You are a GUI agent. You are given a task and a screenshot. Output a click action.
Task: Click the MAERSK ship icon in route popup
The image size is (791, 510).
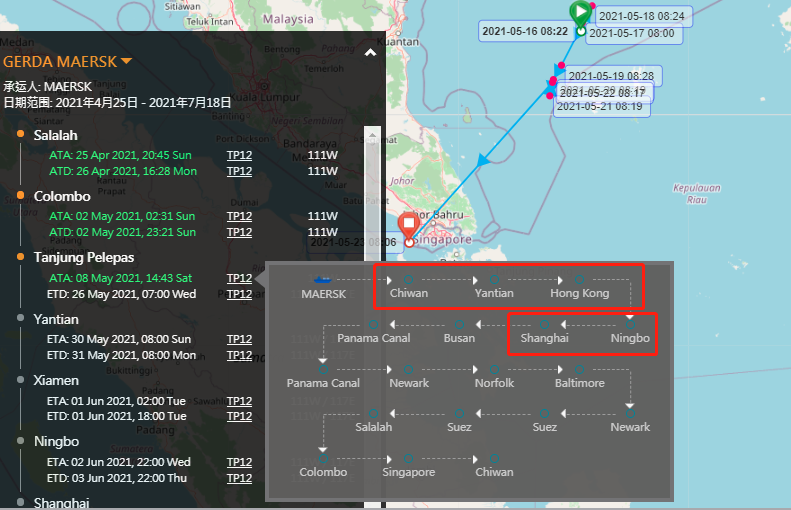tap(323, 278)
